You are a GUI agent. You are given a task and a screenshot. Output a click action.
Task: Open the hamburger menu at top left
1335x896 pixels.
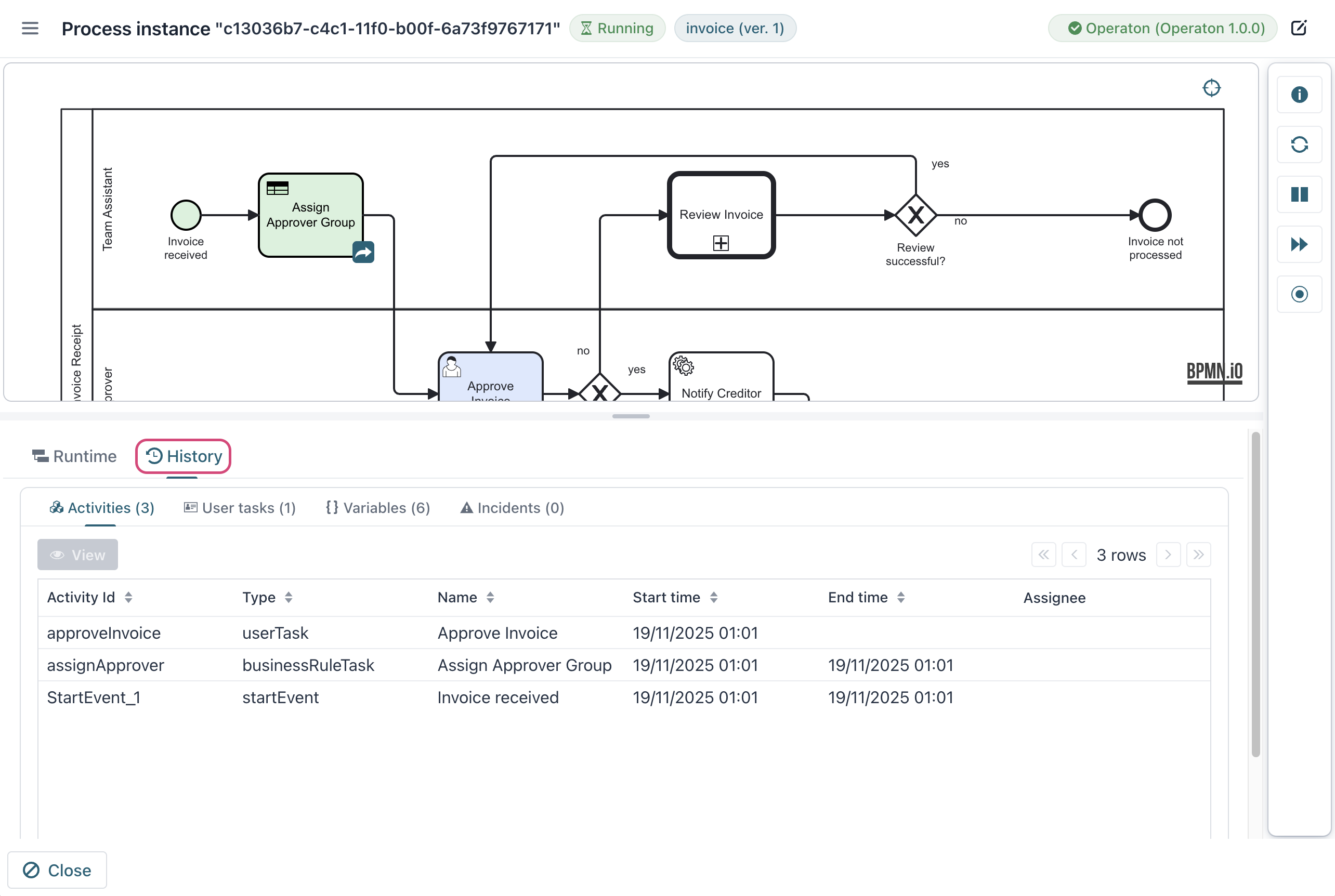[x=29, y=28]
